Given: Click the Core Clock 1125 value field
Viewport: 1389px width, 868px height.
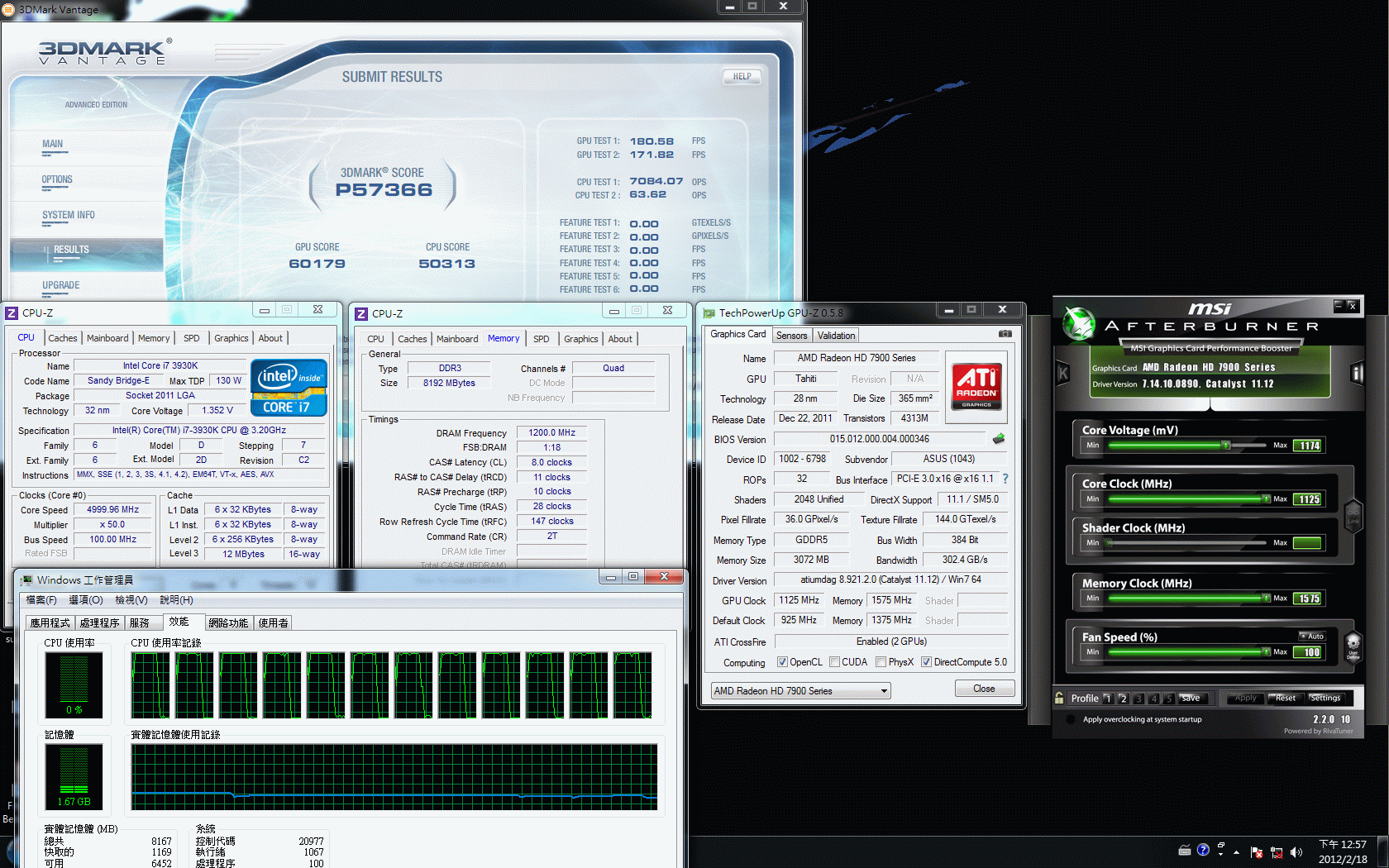Looking at the screenshot, I should 1309,499.
